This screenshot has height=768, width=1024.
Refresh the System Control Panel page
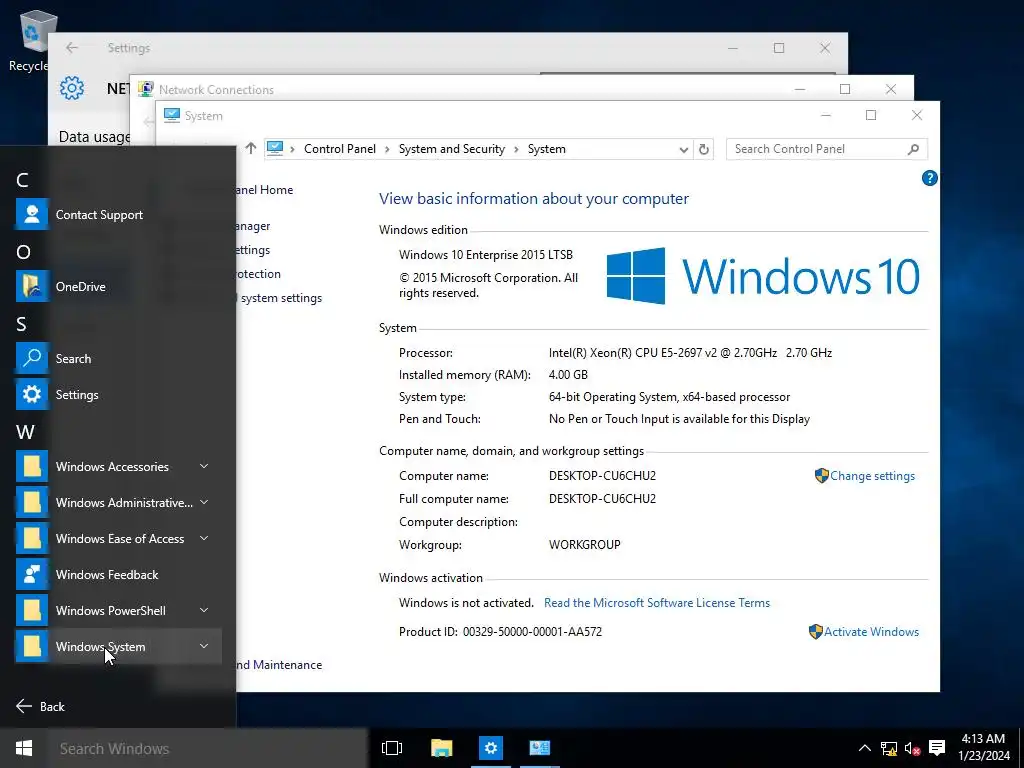pos(703,150)
